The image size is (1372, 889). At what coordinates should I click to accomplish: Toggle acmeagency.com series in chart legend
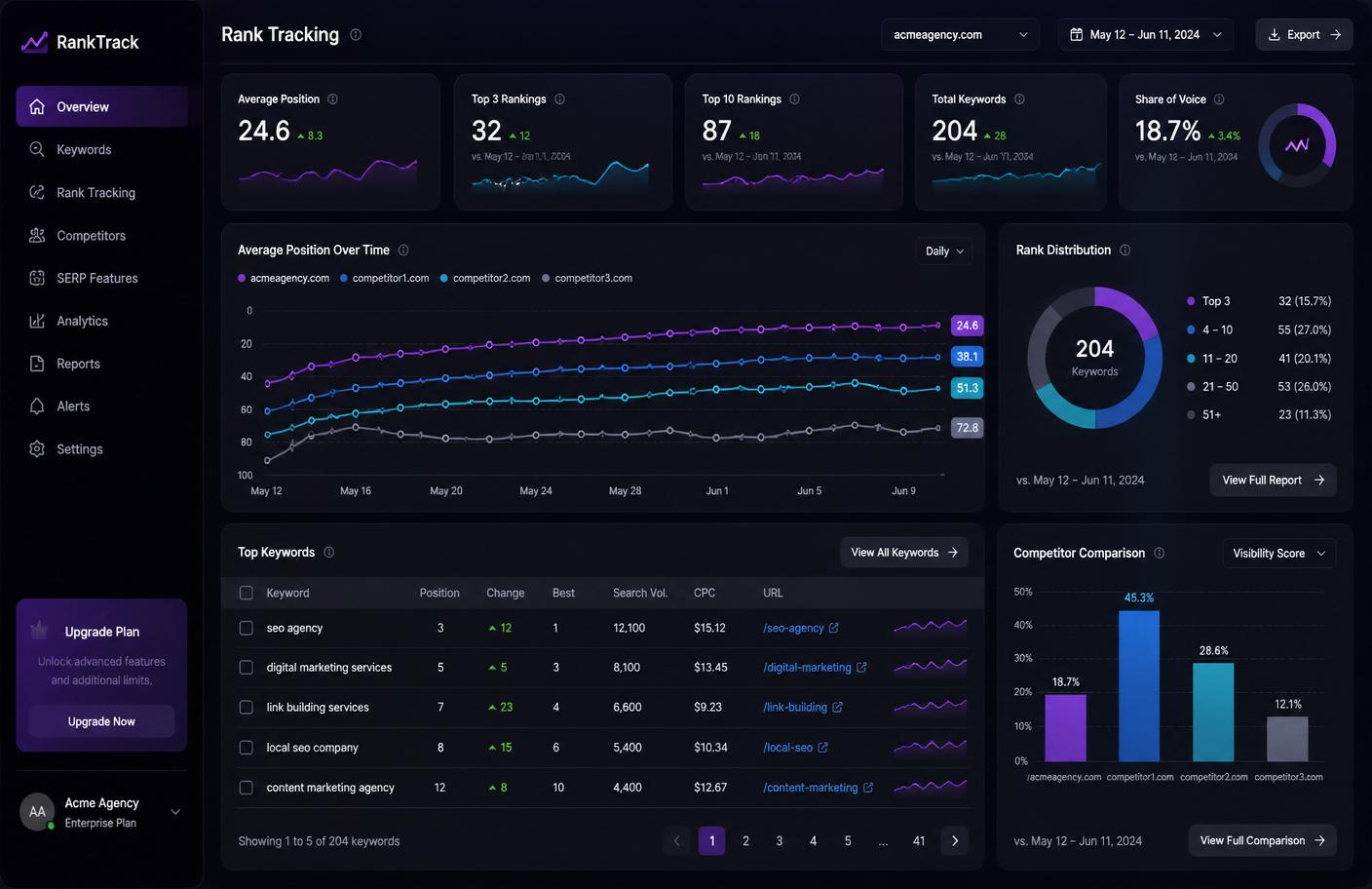tap(284, 278)
